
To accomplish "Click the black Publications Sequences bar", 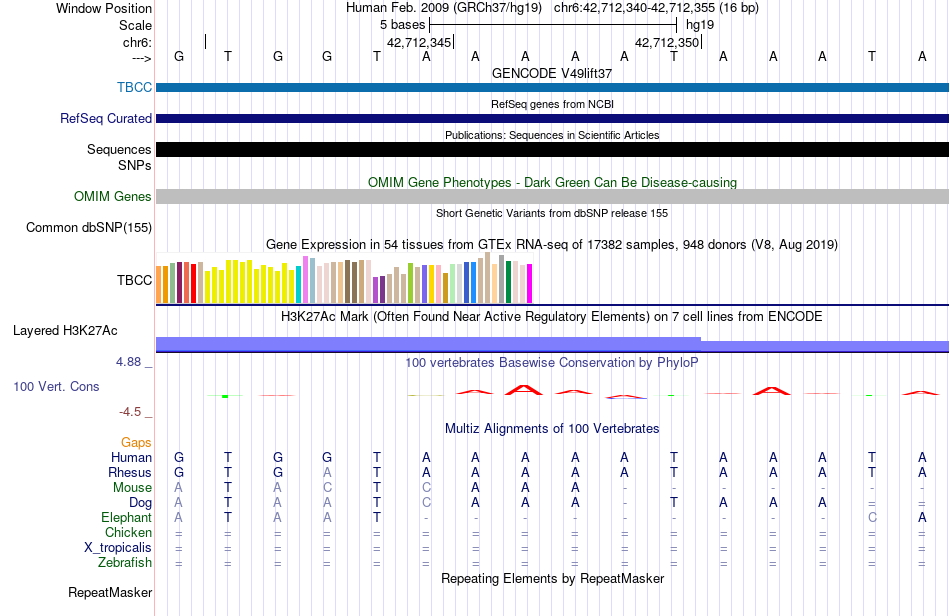I will (552, 150).
